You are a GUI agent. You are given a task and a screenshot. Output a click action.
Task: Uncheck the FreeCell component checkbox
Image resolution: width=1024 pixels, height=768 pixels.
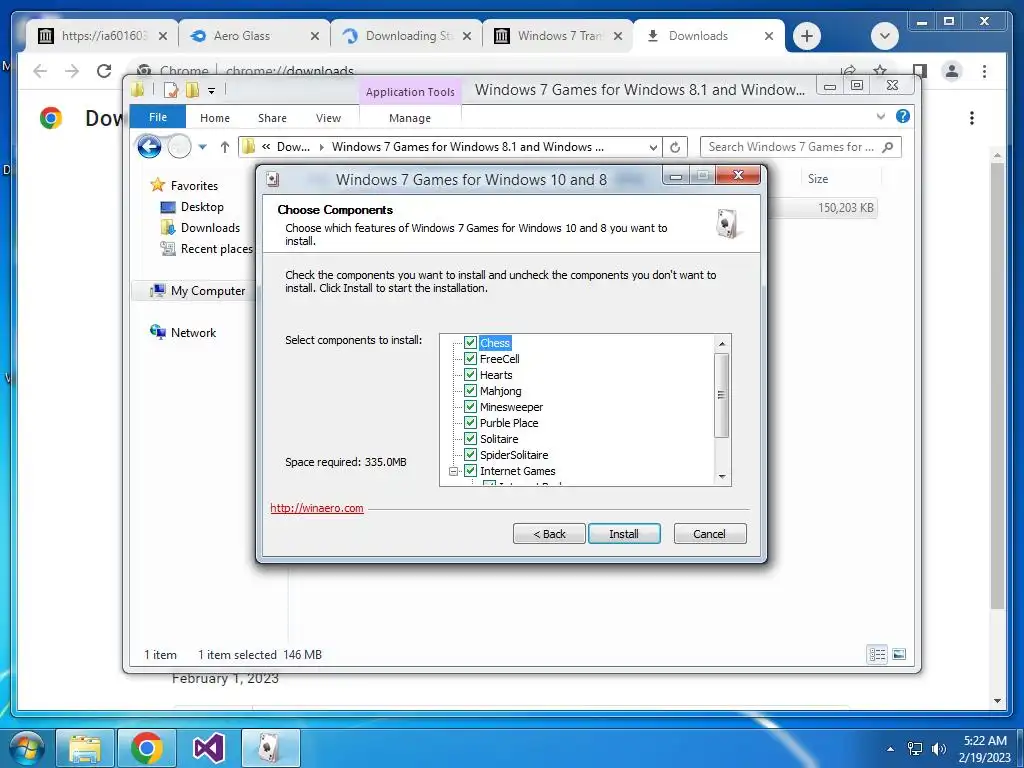pos(470,359)
